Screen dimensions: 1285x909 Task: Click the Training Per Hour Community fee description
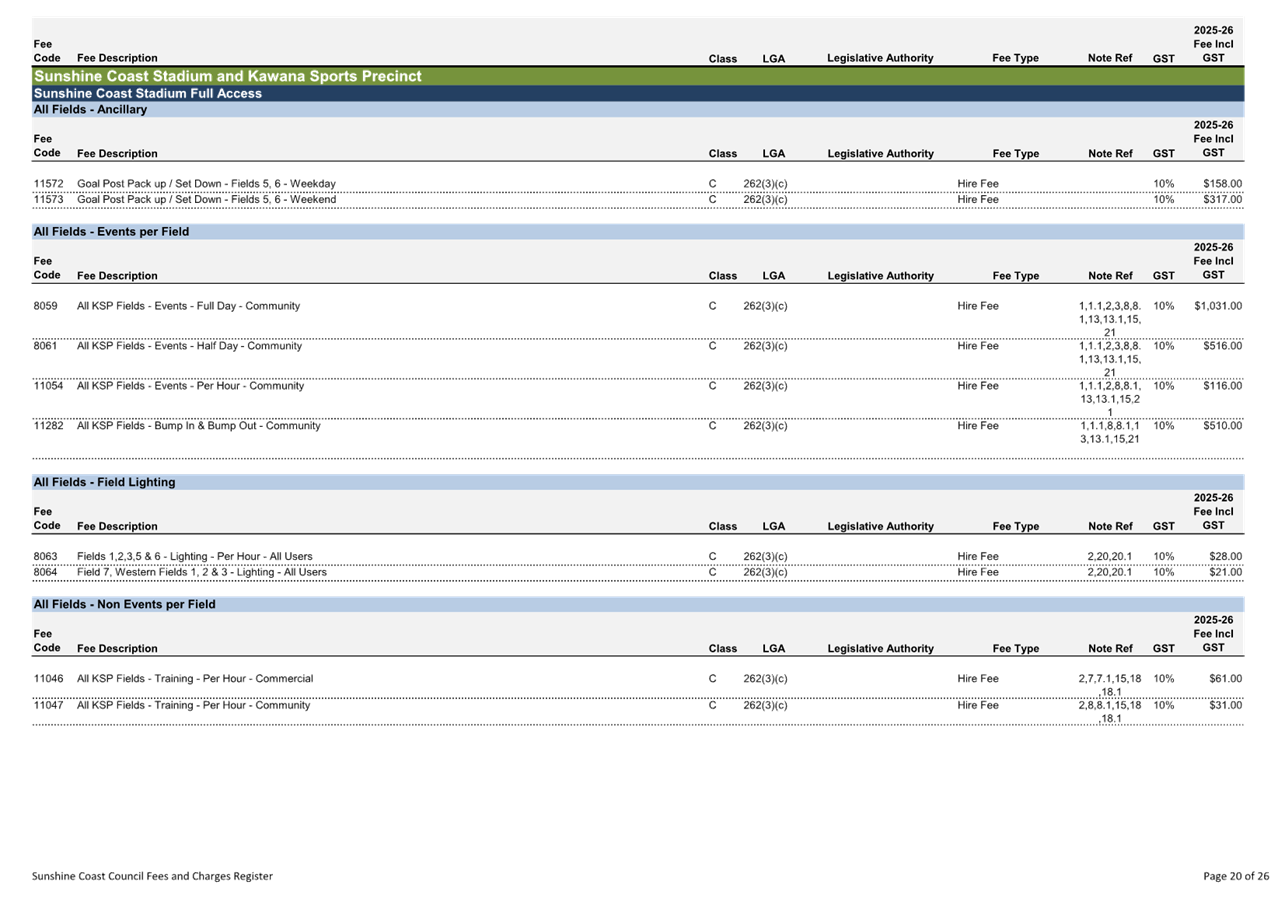click(x=193, y=705)
